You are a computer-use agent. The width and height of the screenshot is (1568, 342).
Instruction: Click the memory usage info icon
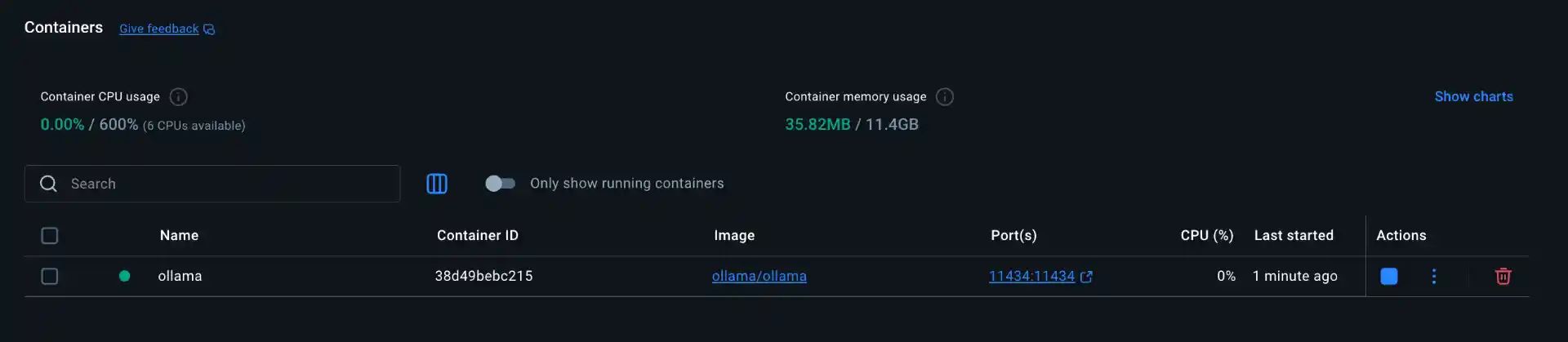[x=945, y=97]
